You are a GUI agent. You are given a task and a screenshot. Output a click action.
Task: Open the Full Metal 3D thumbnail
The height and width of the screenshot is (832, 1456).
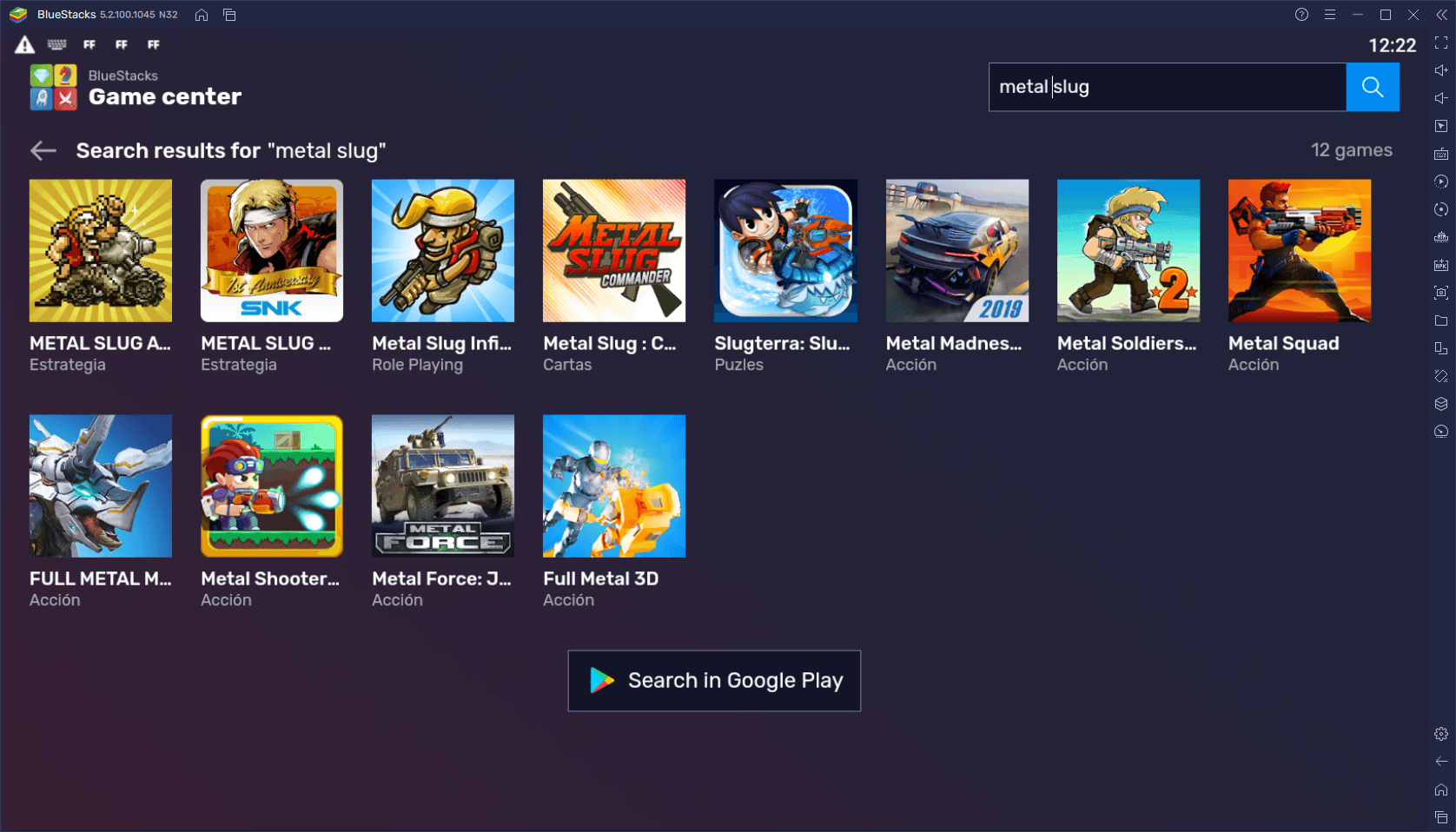coord(614,486)
